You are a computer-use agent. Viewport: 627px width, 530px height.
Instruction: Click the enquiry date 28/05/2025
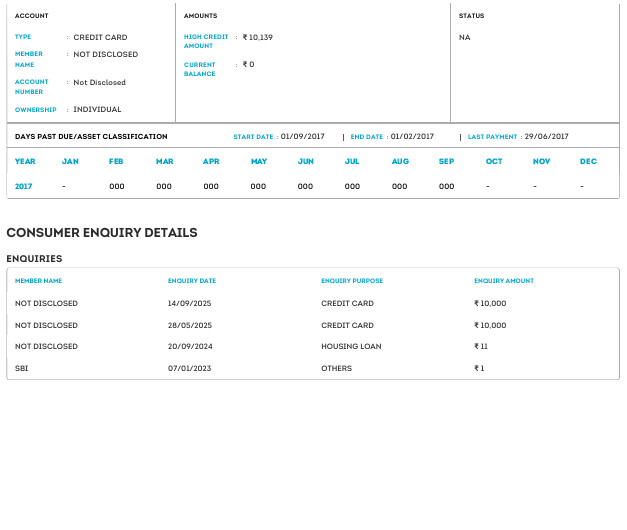point(190,326)
